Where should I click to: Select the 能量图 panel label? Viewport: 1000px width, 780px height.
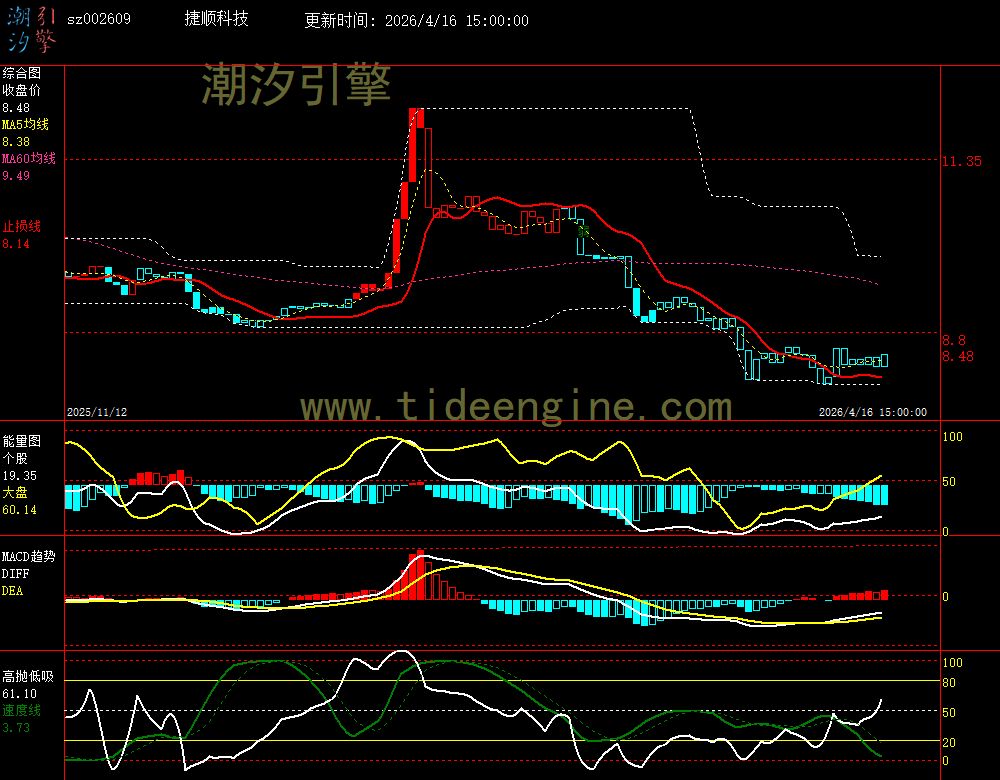point(21,441)
